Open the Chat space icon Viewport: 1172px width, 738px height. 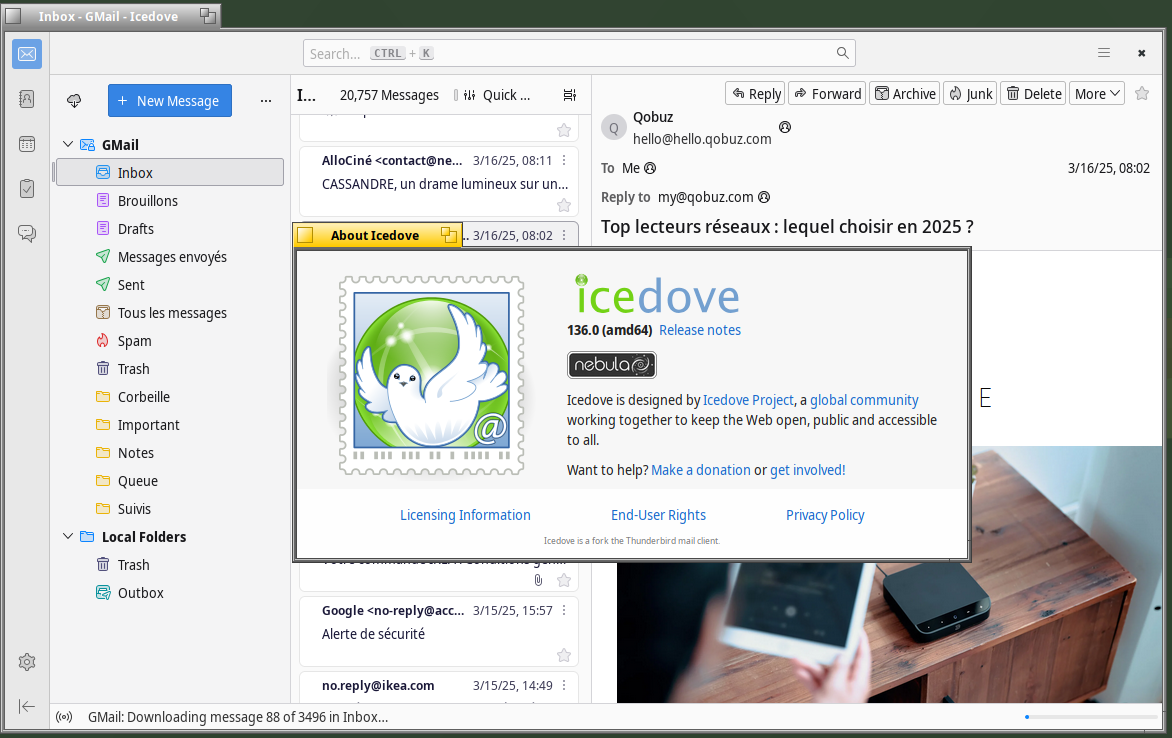(x=27, y=233)
